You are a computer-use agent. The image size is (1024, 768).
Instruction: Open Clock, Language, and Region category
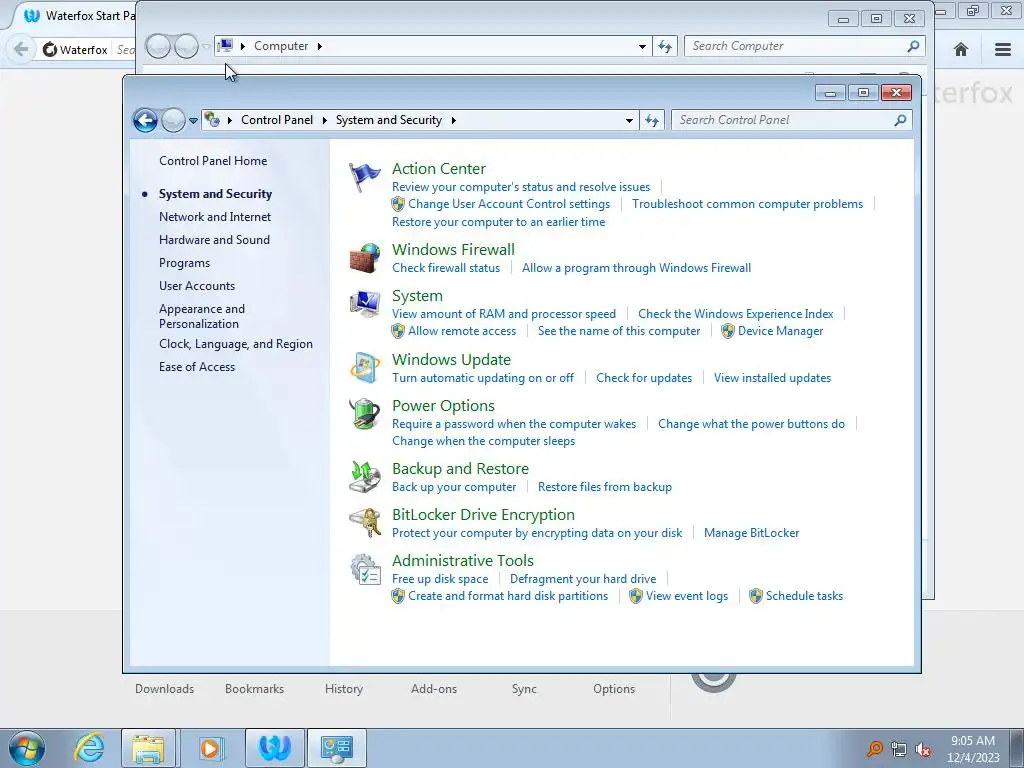(236, 344)
